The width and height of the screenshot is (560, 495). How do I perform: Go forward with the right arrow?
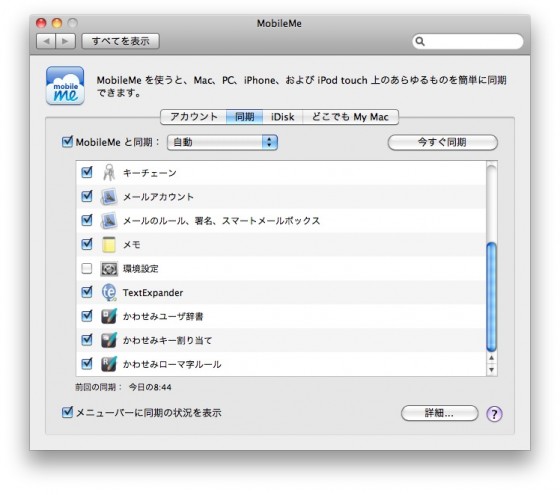66,41
